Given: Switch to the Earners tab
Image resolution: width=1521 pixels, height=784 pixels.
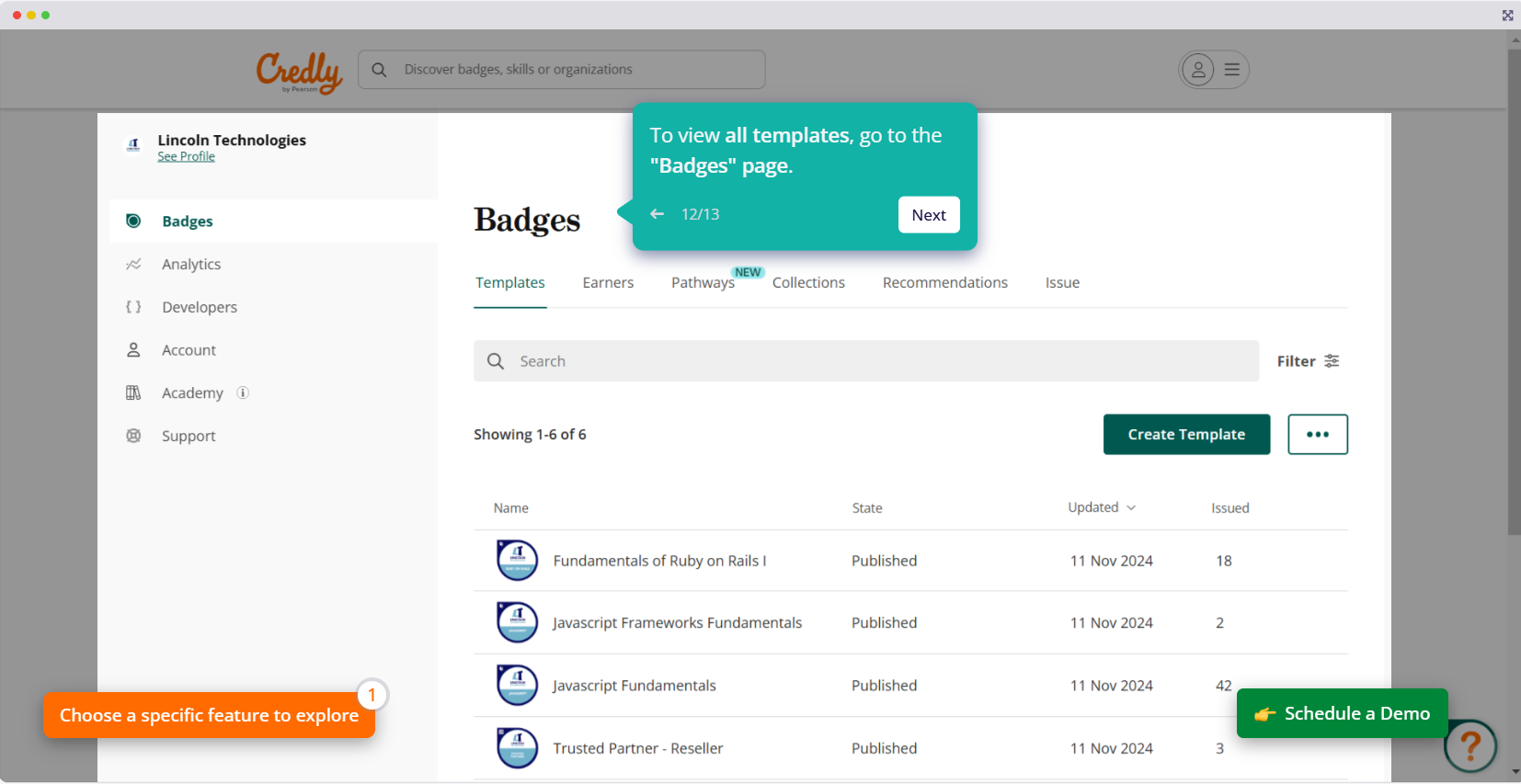Looking at the screenshot, I should 608,283.
